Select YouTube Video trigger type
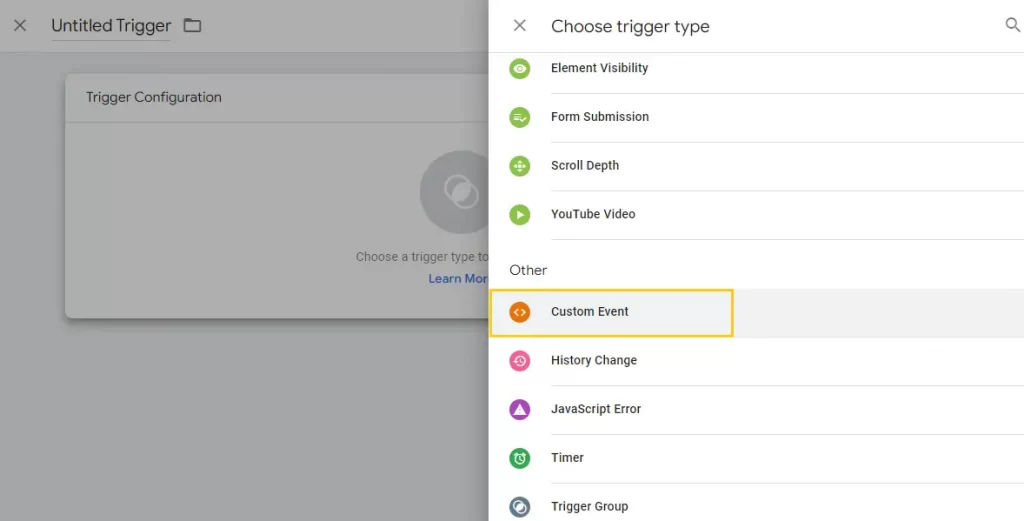Image resolution: width=1024 pixels, height=521 pixels. 756,215
